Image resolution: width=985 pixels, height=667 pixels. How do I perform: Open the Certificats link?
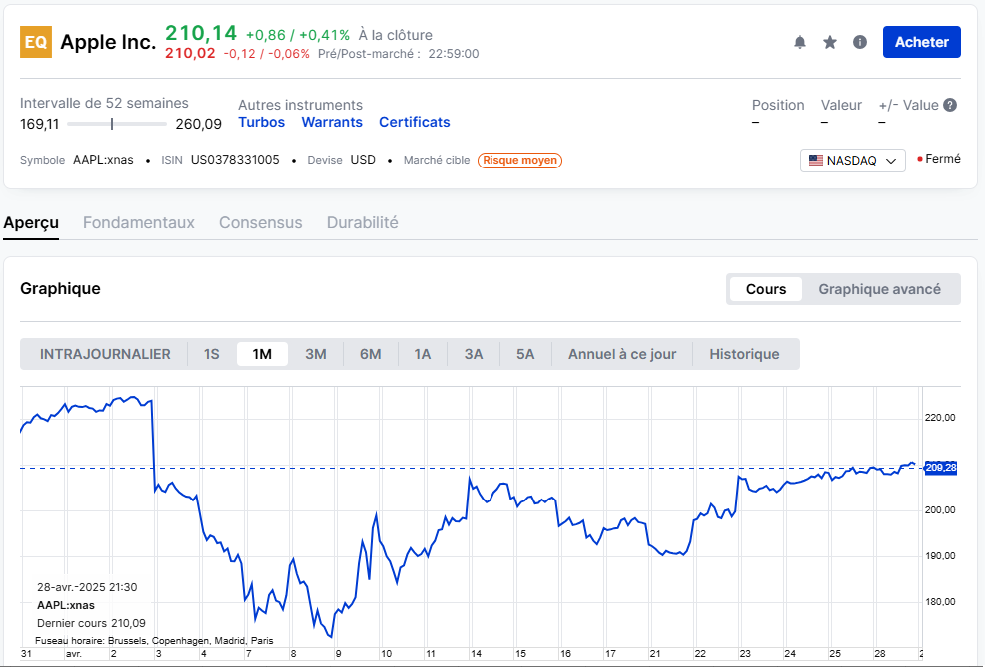tap(414, 122)
